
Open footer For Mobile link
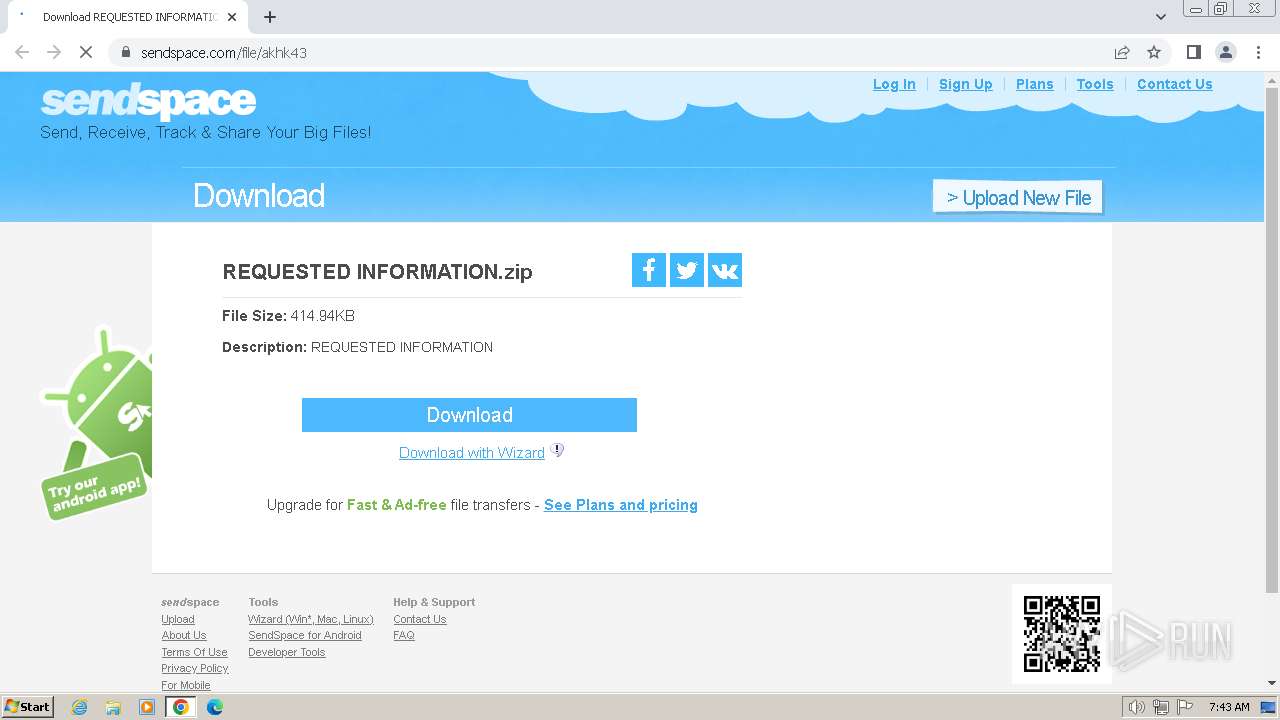pyautogui.click(x=186, y=685)
